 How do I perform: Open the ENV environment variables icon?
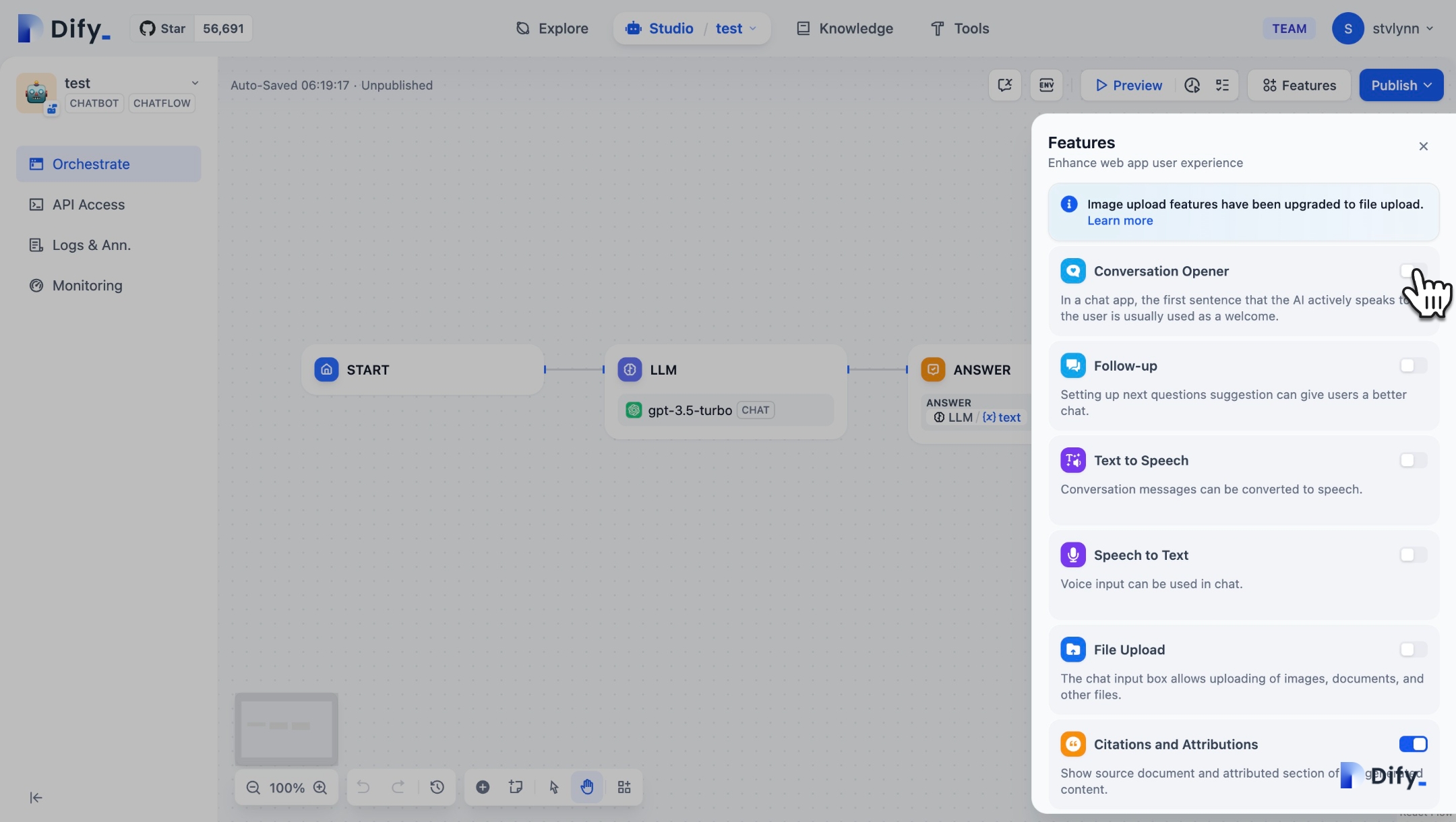pos(1046,85)
